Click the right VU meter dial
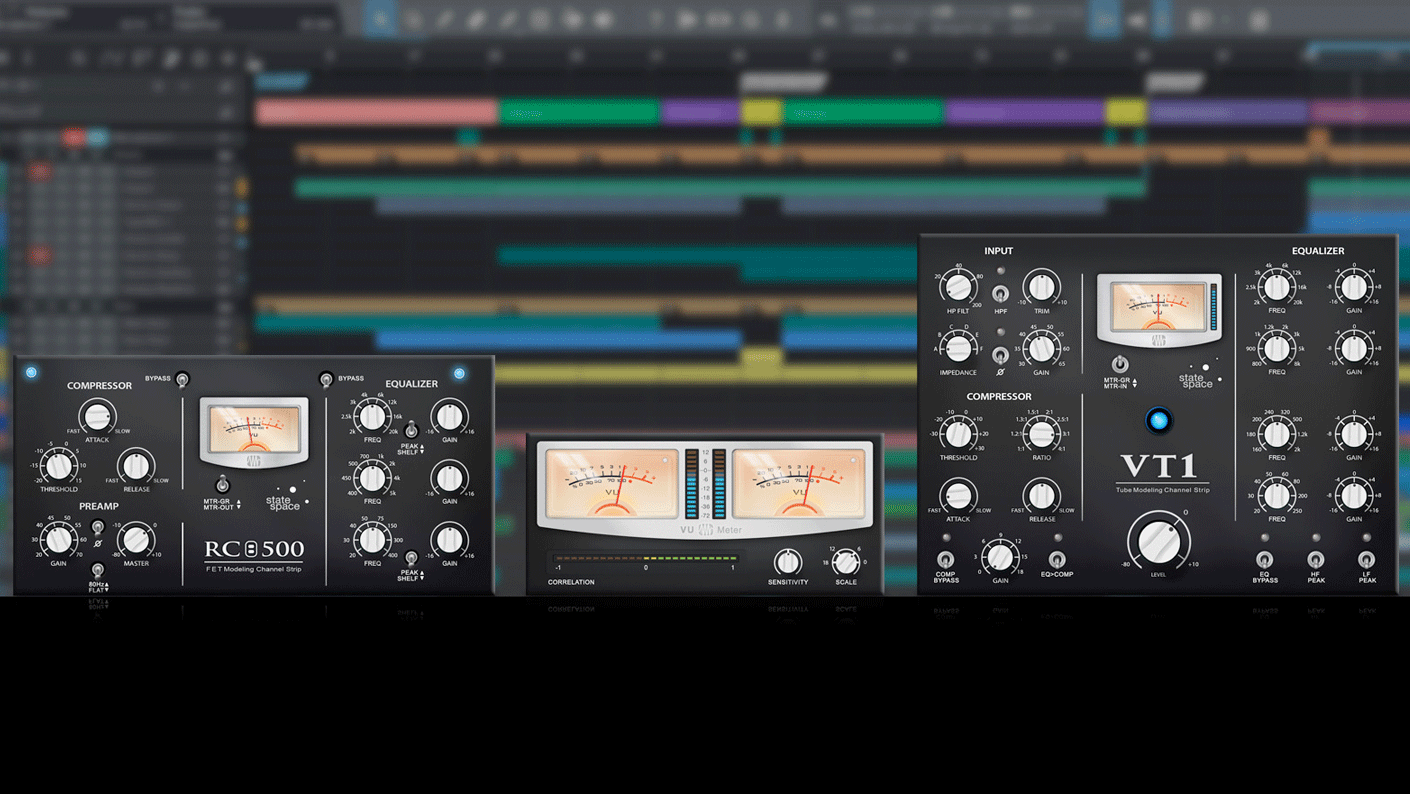The height and width of the screenshot is (794, 1410). click(799, 483)
